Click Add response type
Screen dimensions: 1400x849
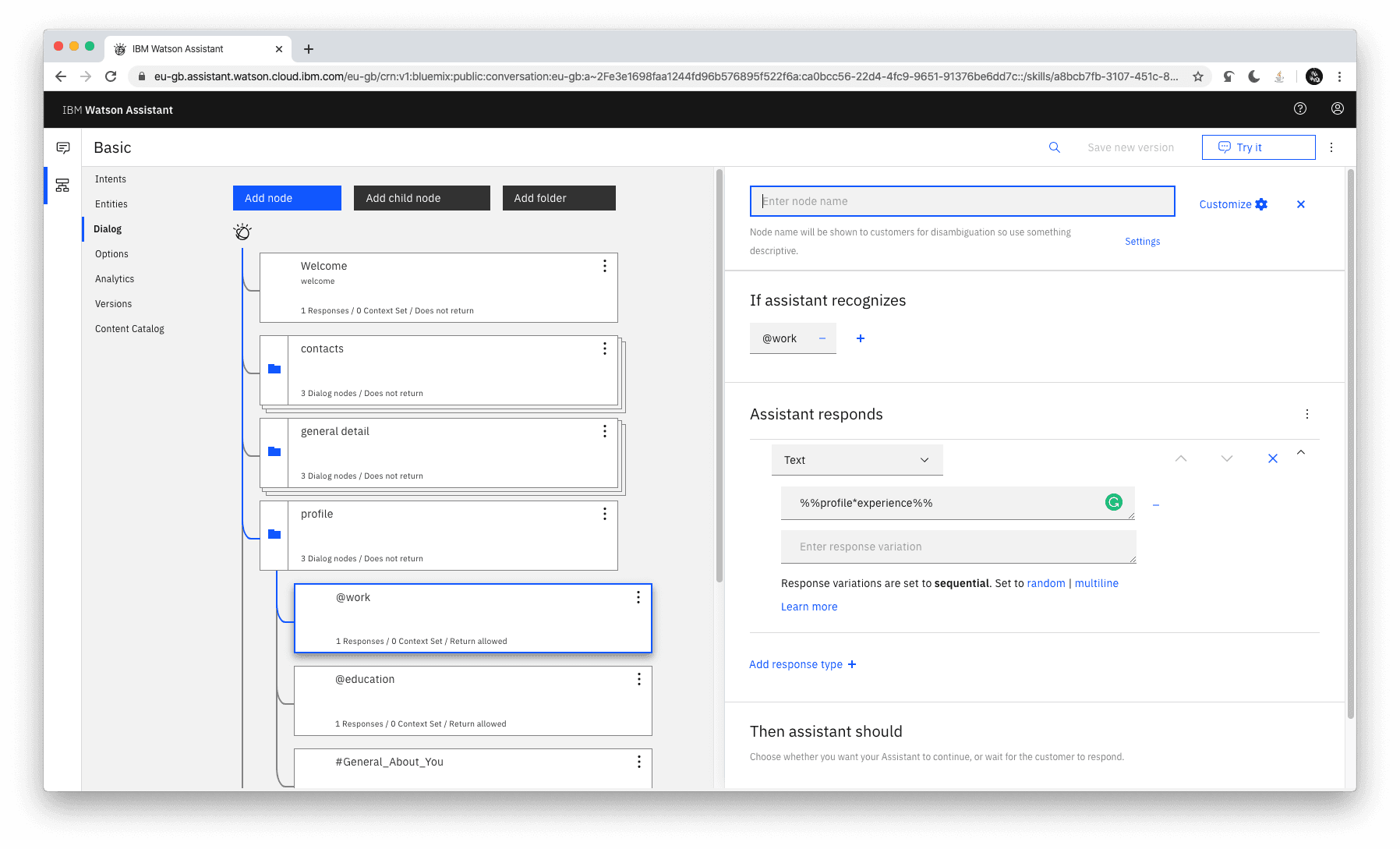(803, 664)
